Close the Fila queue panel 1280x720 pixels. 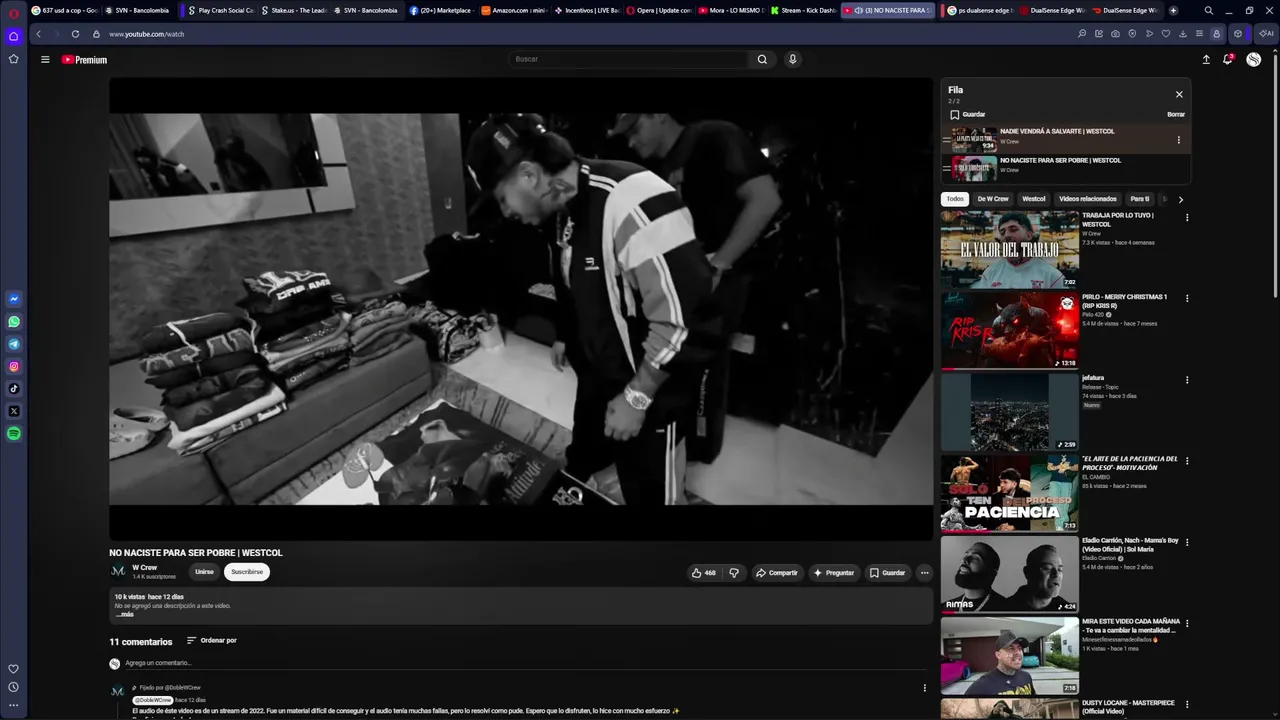point(1179,94)
